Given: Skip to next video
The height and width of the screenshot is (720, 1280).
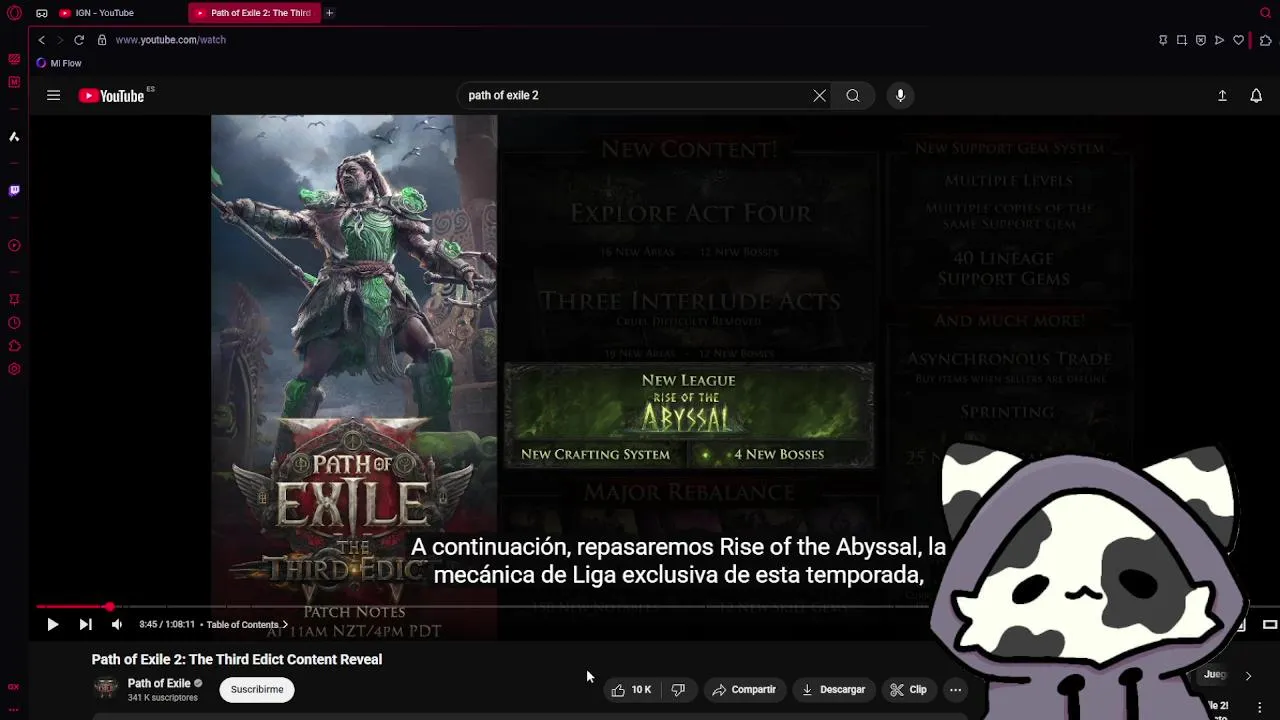Looking at the screenshot, I should coord(85,624).
